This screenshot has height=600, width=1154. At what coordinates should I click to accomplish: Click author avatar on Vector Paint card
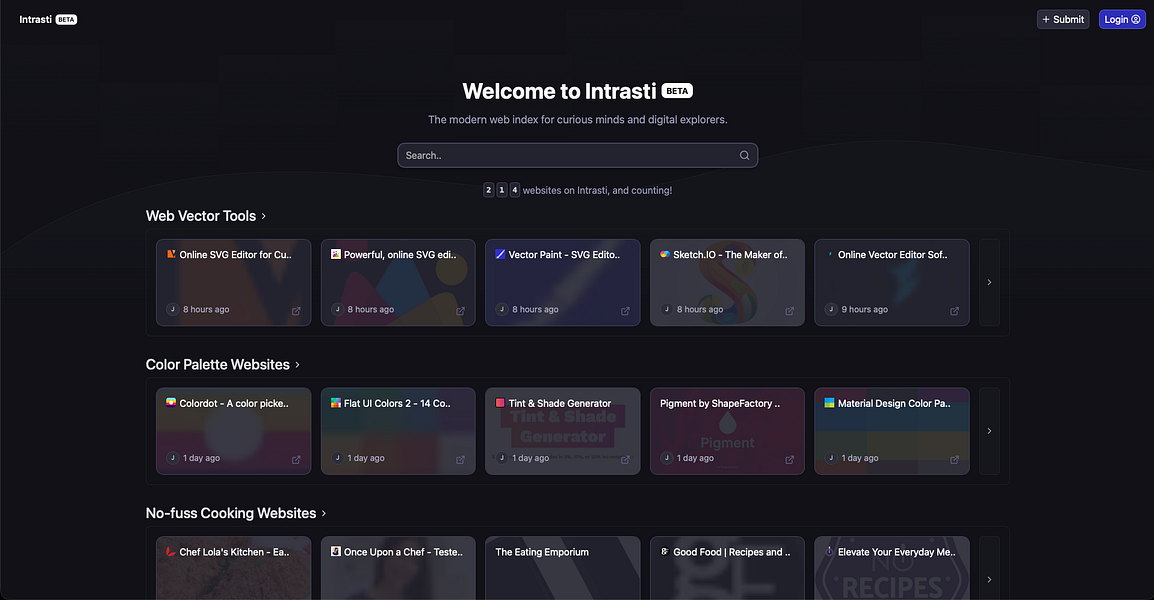(502, 309)
